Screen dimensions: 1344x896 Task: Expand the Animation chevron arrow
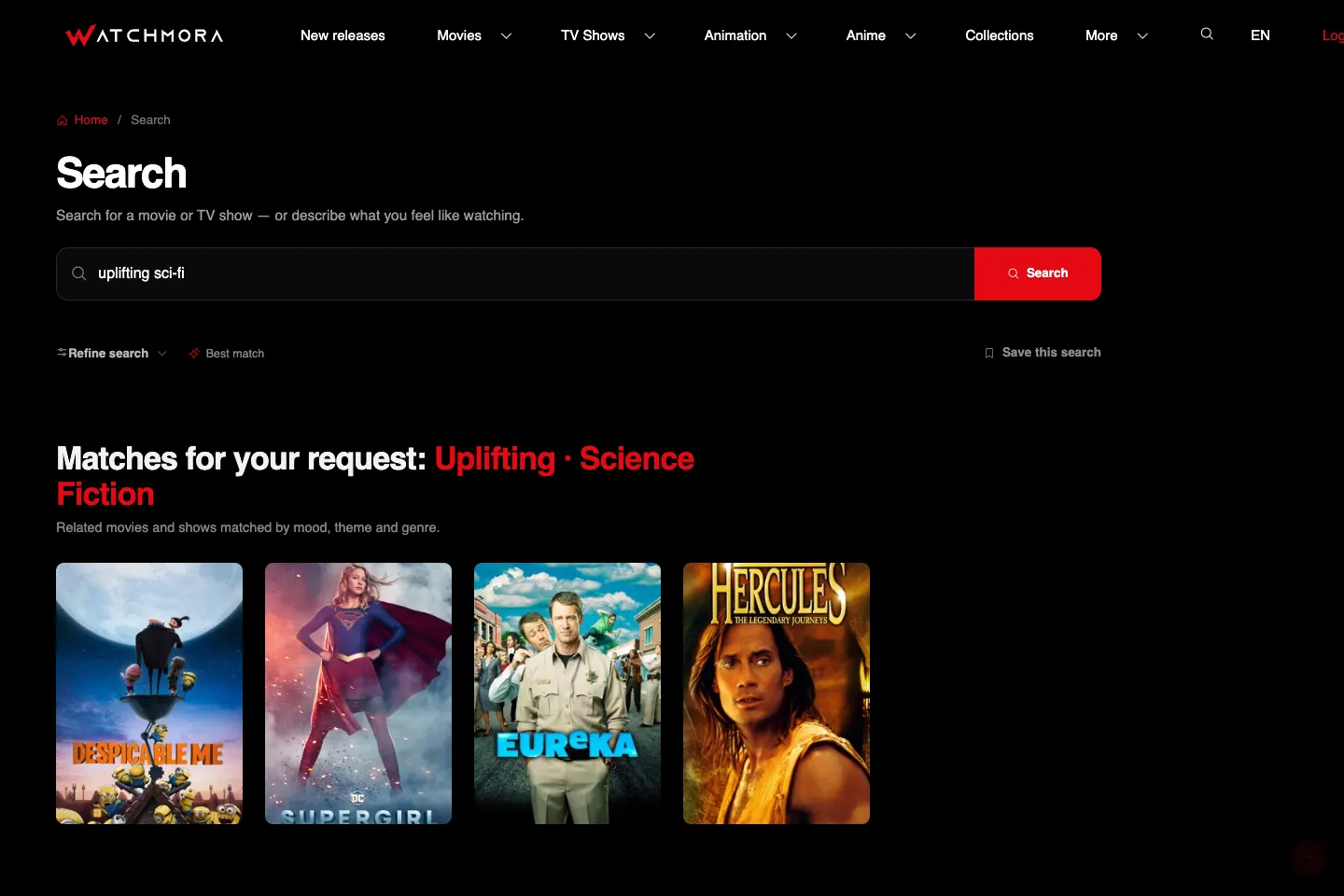tap(791, 35)
